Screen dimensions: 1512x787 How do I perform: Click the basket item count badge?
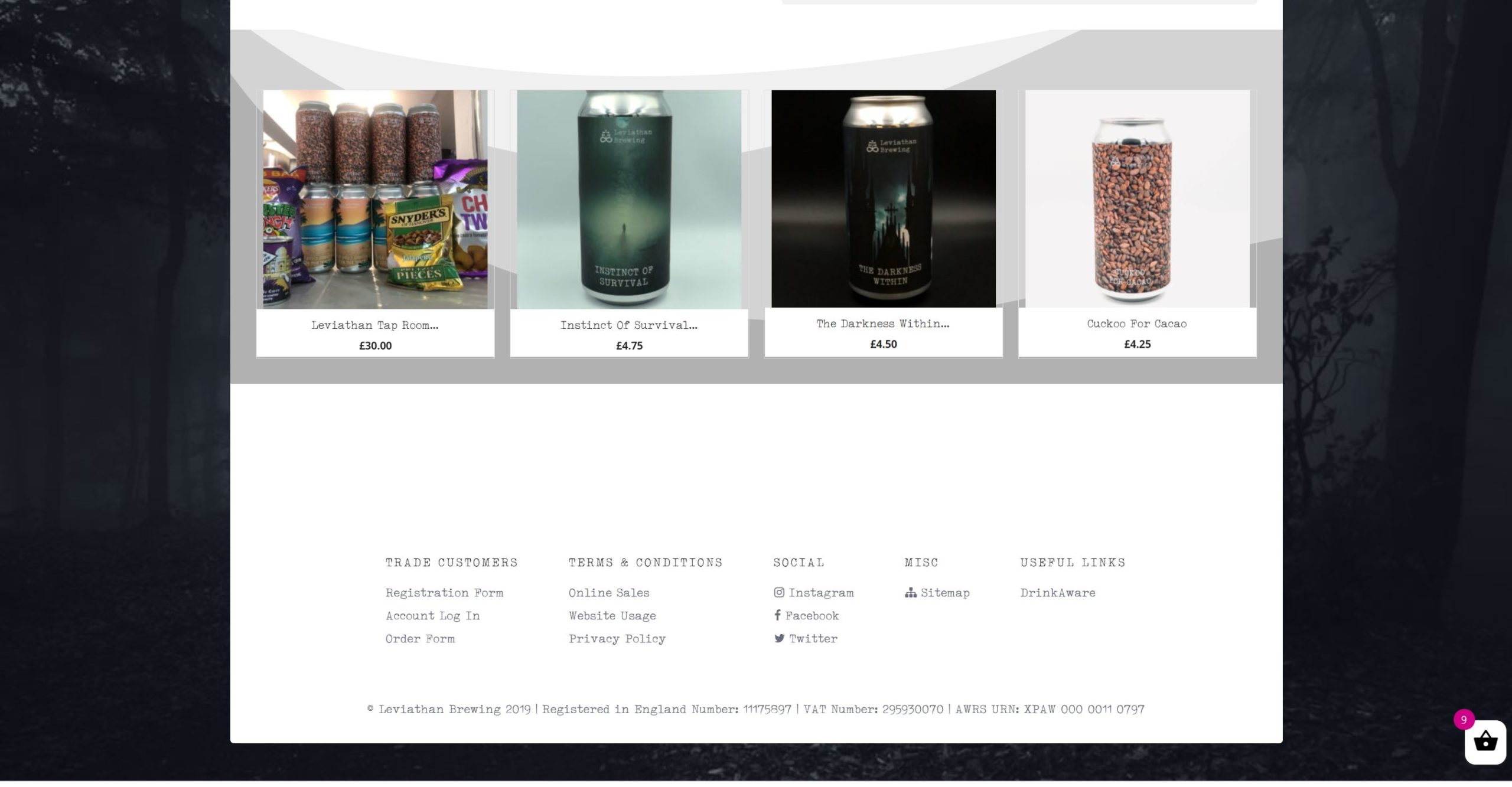[x=1464, y=719]
